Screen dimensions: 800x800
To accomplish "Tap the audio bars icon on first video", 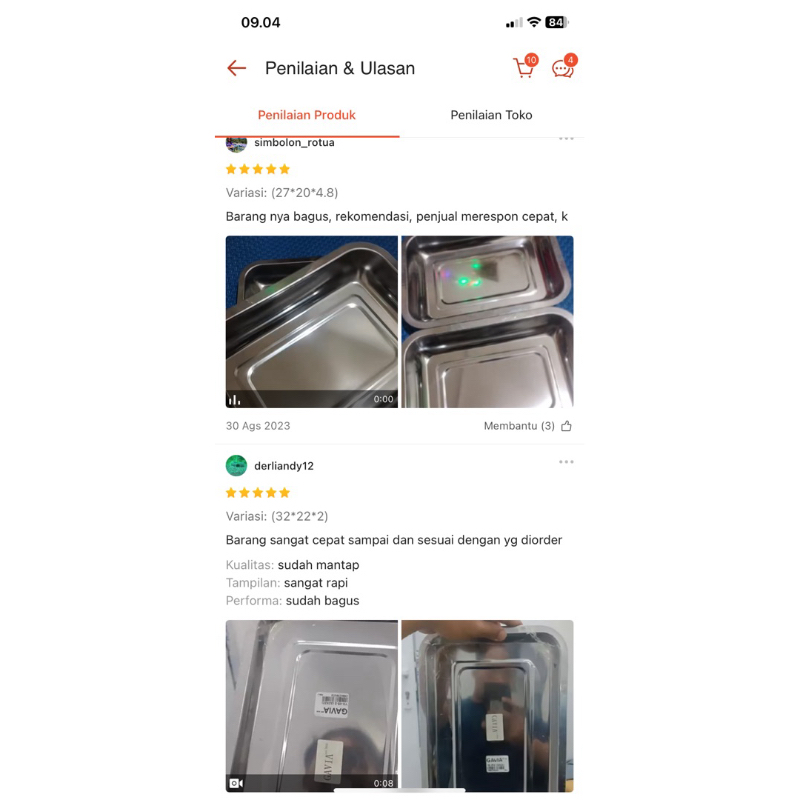I will pyautogui.click(x=234, y=399).
